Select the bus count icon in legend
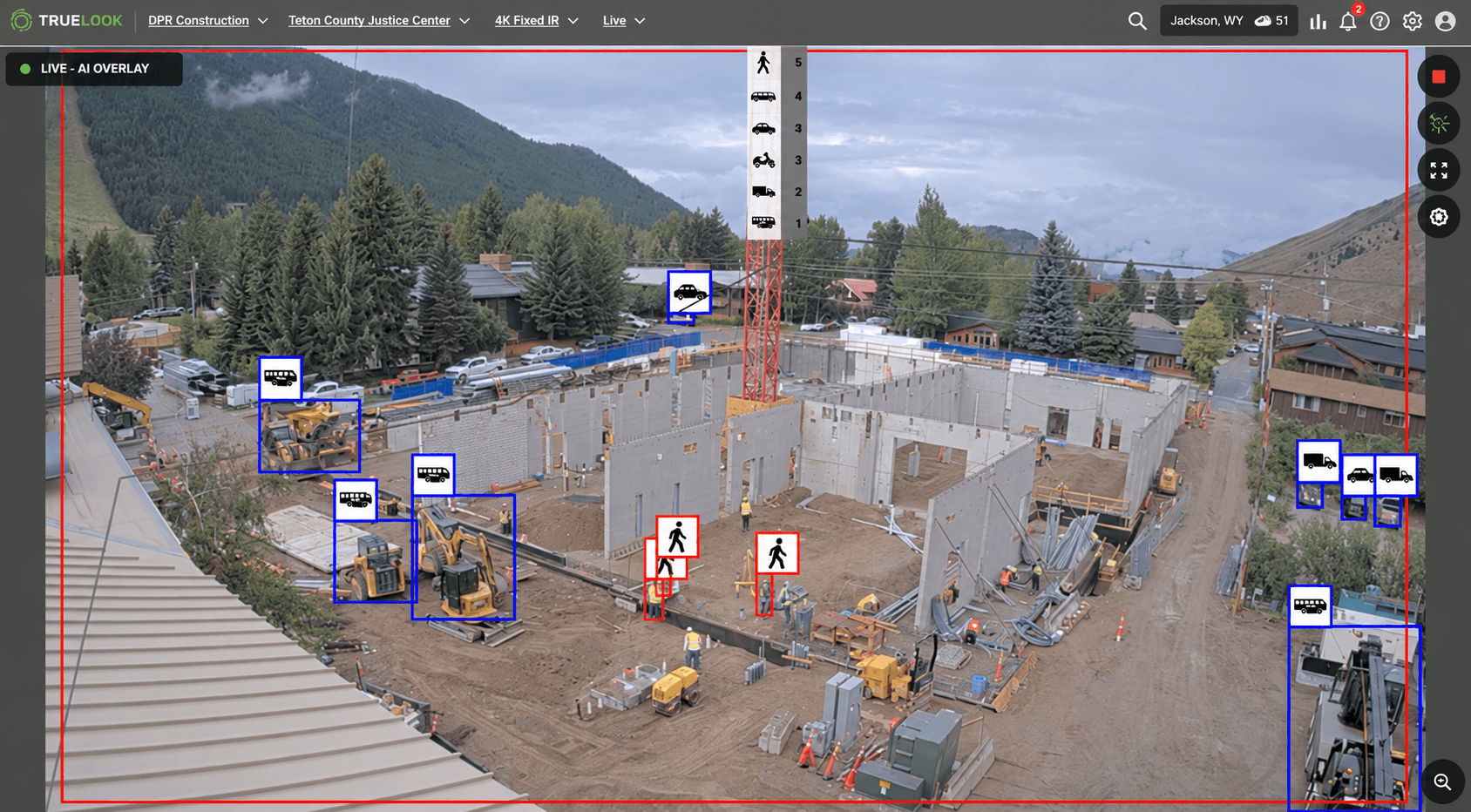Image resolution: width=1471 pixels, height=812 pixels. click(763, 223)
